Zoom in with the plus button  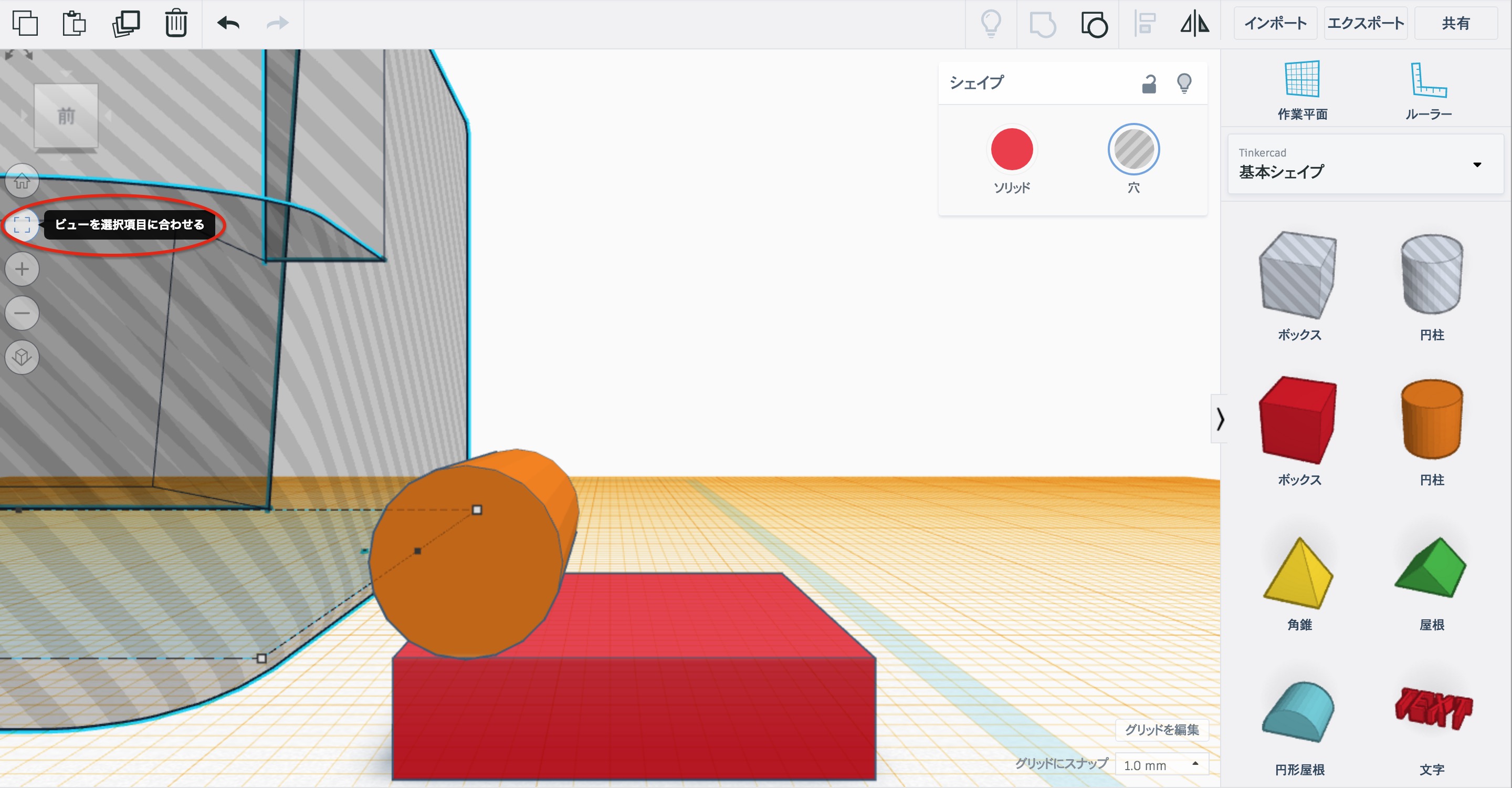click(x=22, y=269)
